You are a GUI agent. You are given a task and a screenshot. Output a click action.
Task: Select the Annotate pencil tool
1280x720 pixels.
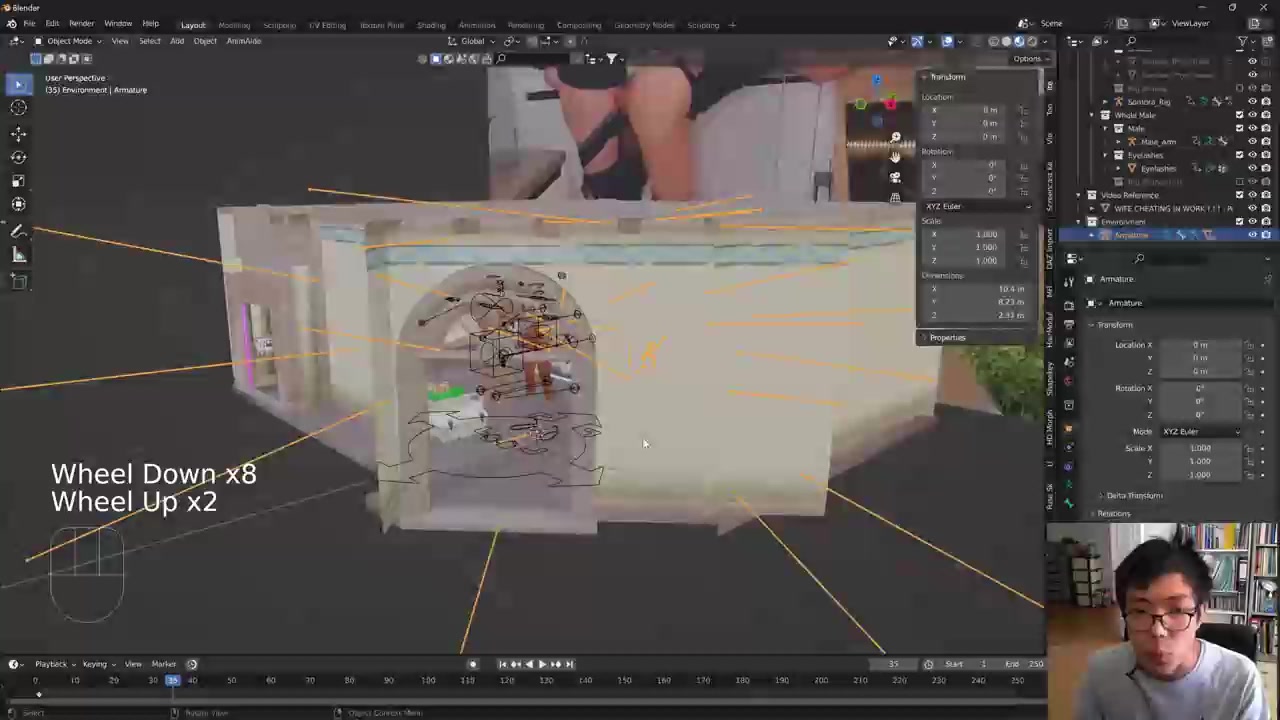[x=18, y=231]
